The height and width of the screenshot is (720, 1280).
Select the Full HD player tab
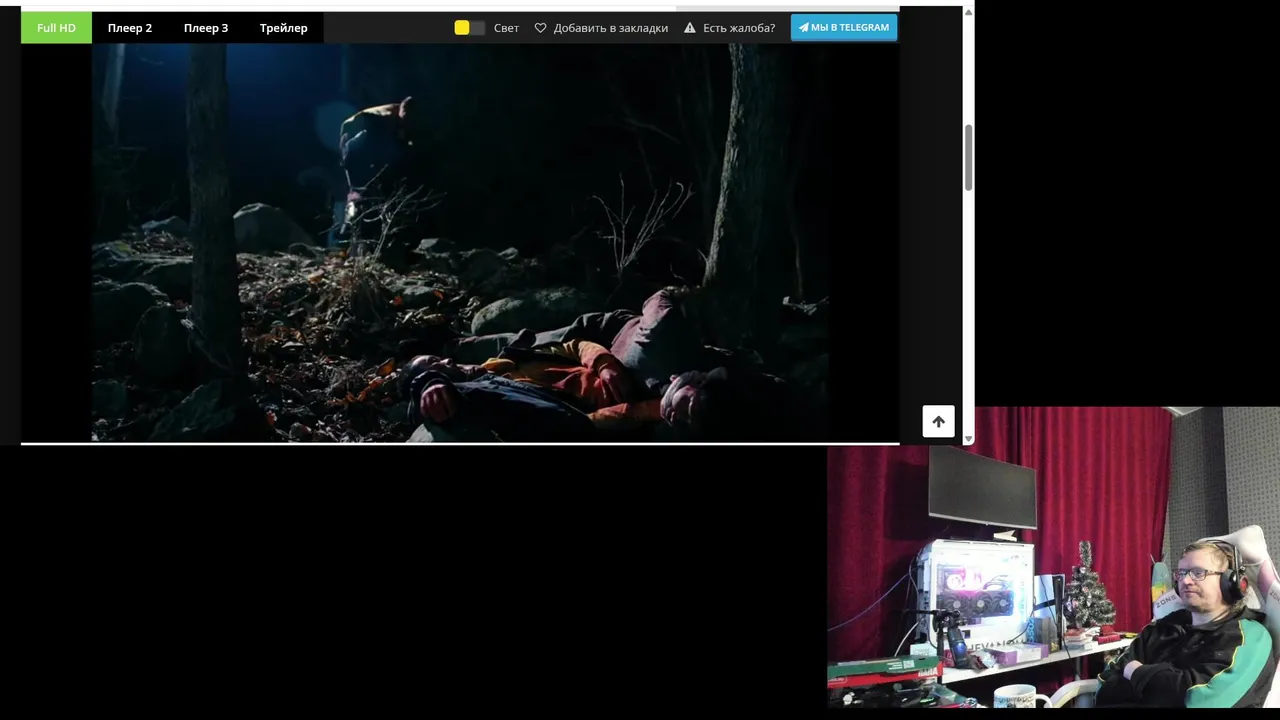(56, 28)
